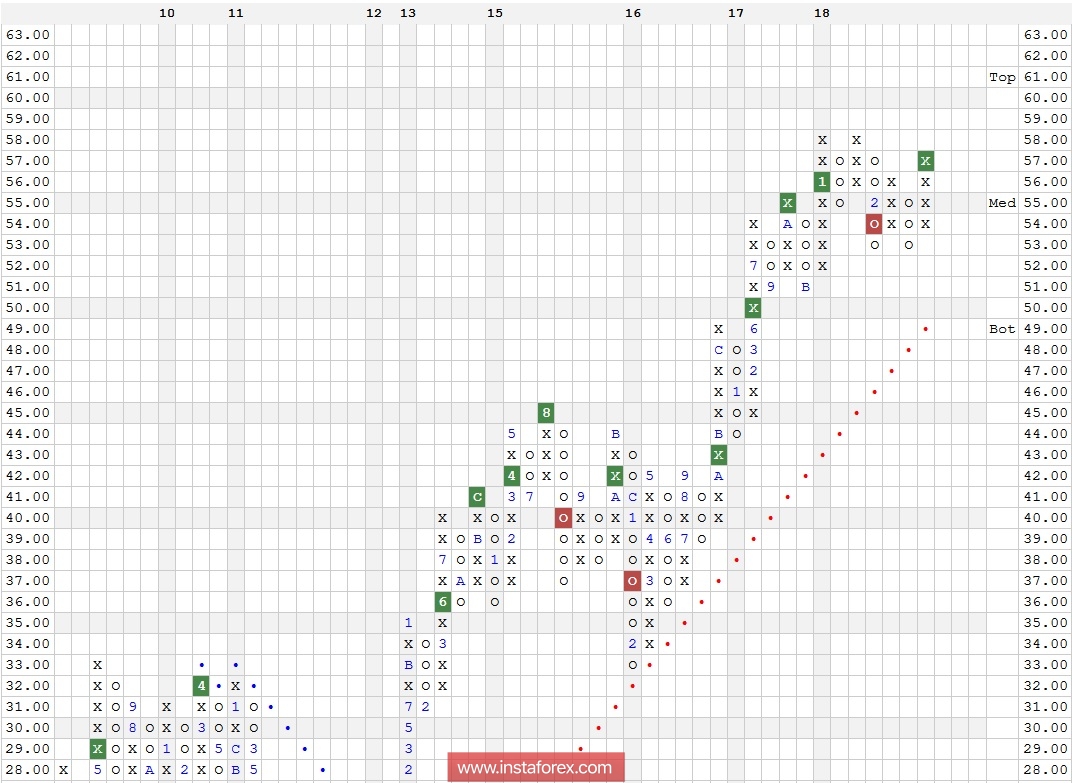The width and height of the screenshot is (1072, 783).
Task: Select the blue C in the 48.00 row
Action: tap(719, 349)
